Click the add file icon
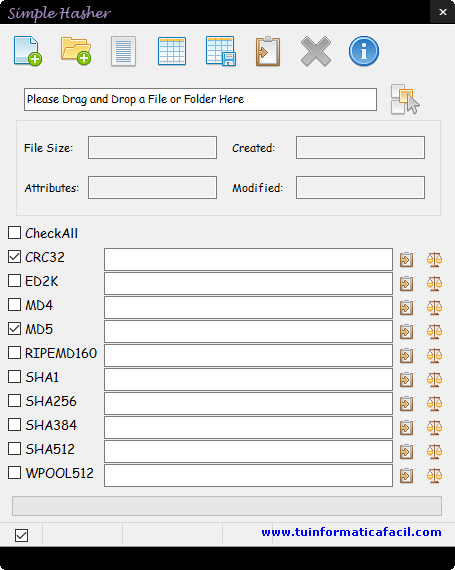Image resolution: width=455 pixels, height=570 pixels. [x=28, y=51]
